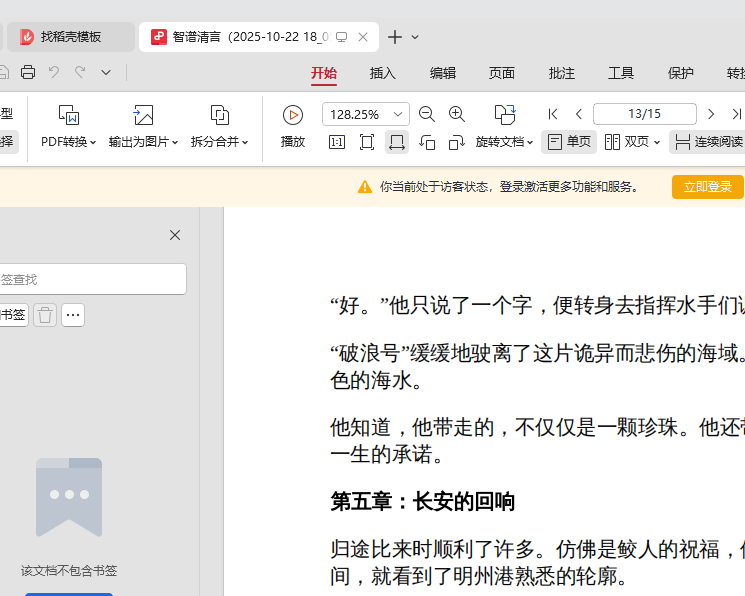The image size is (745, 596).
Task: Toggle fit width view icon
Action: tap(397, 142)
